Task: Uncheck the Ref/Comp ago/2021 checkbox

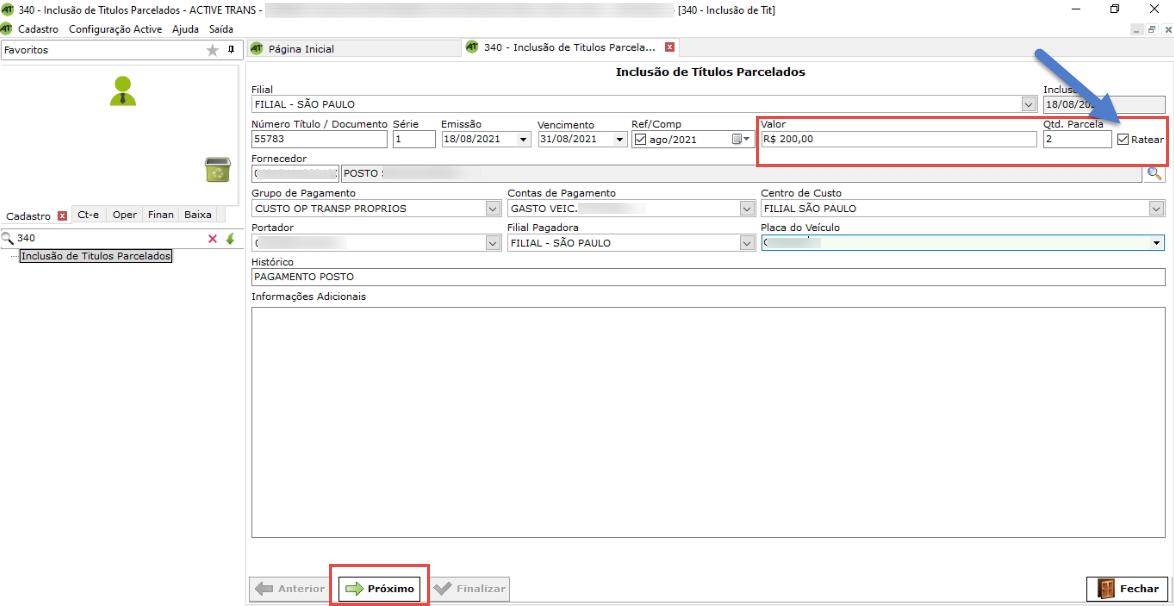Action: pyautogui.click(x=640, y=139)
